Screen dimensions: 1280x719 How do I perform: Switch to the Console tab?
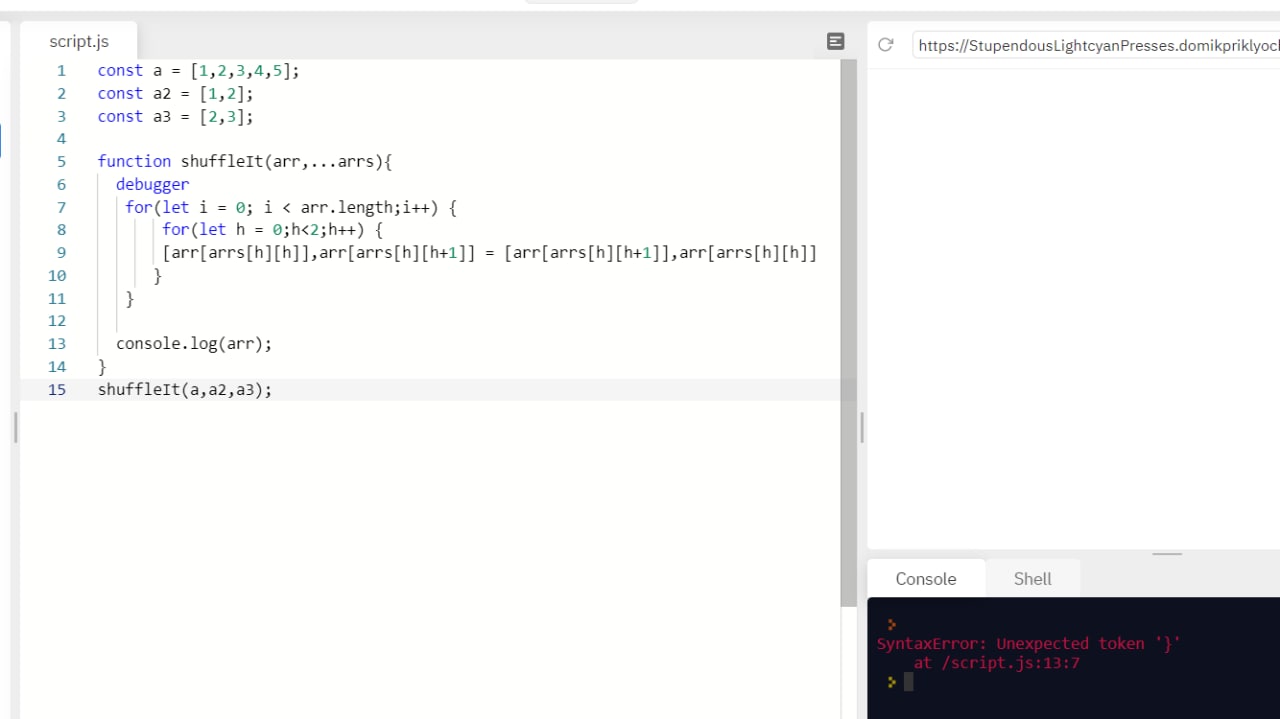[x=926, y=578]
